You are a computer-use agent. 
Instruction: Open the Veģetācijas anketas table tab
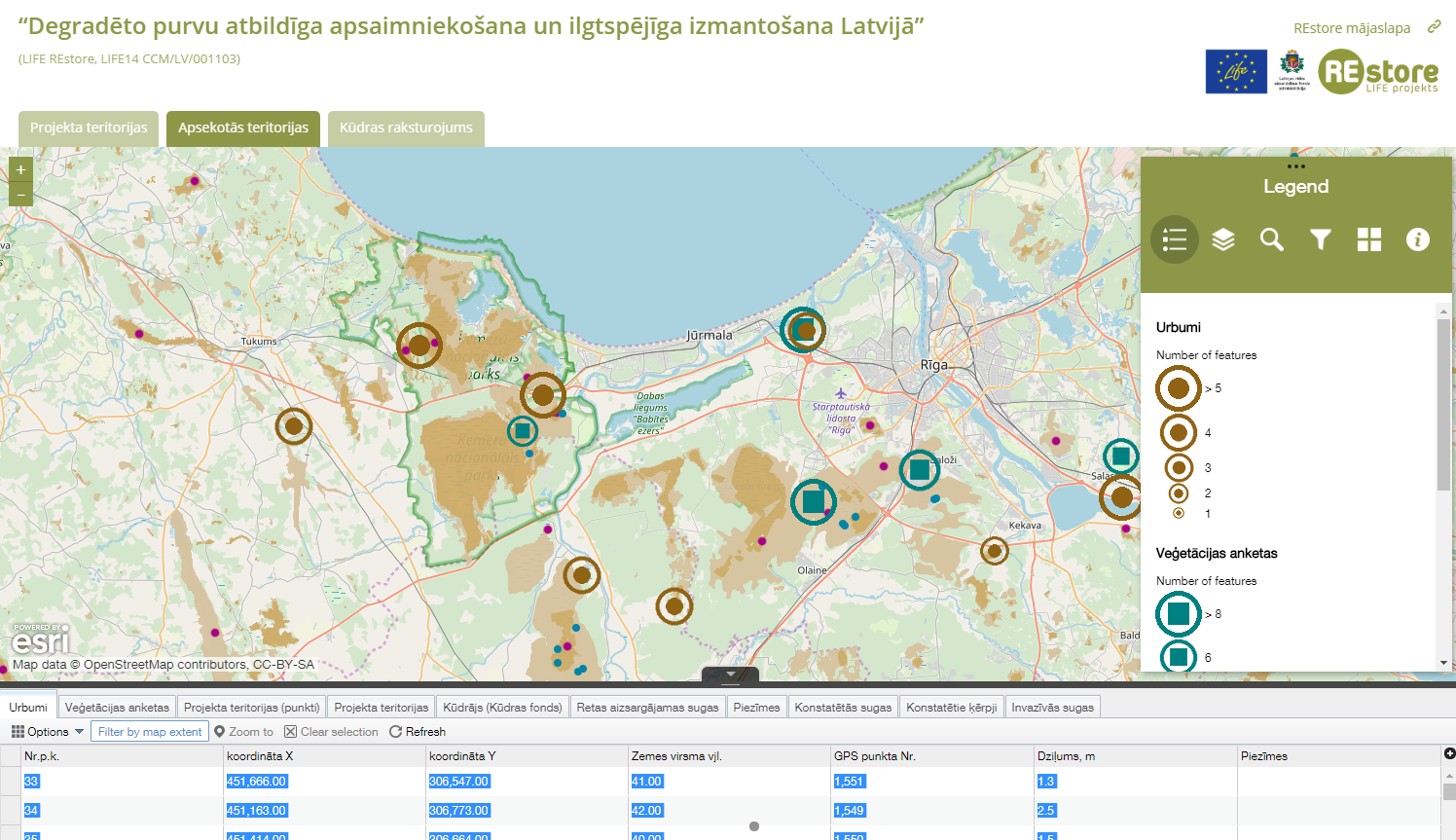pyautogui.click(x=117, y=708)
